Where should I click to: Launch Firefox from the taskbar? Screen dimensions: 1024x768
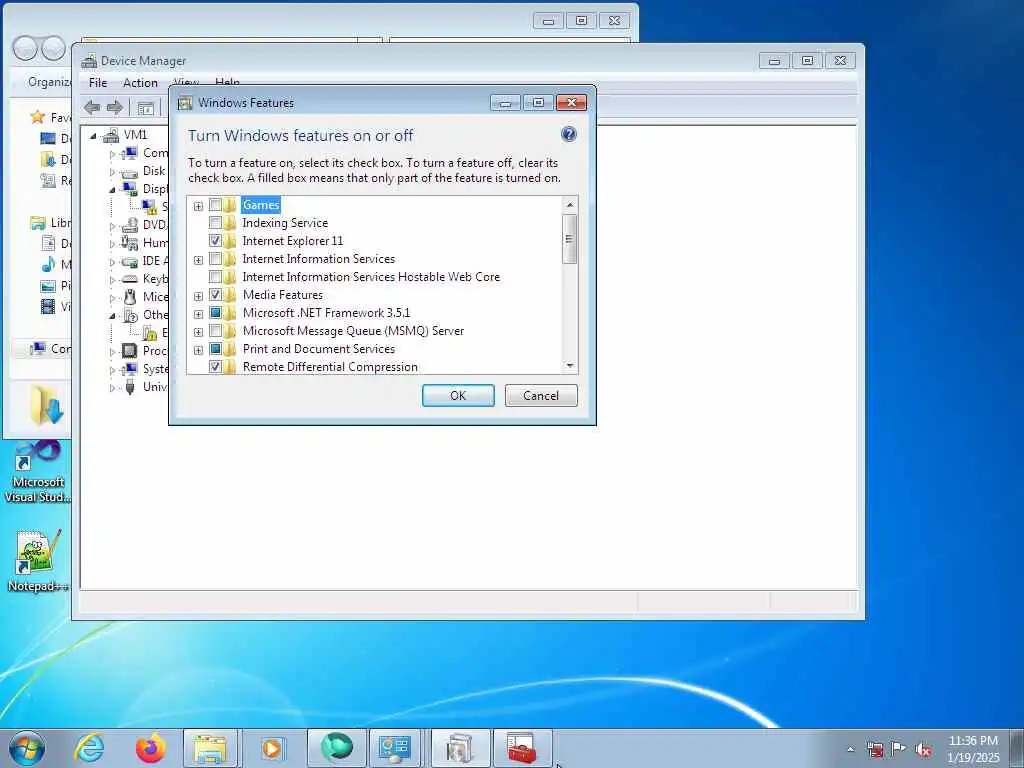click(x=150, y=748)
